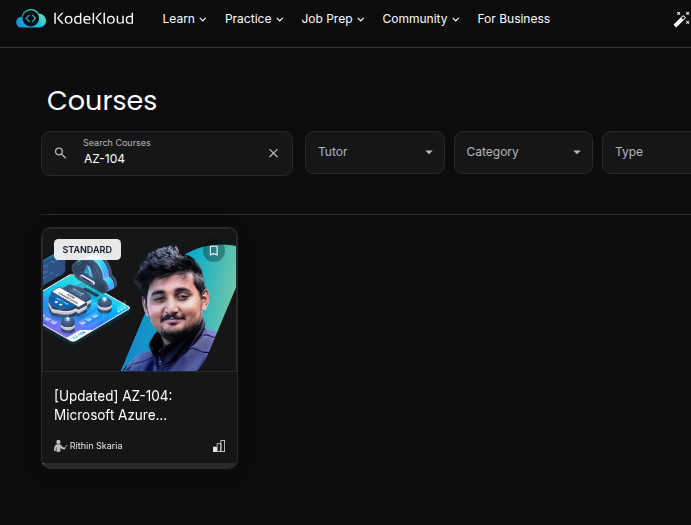Viewport: 691px width, 525px height.
Task: Bookmark the AZ-104 course card
Action: pos(214,251)
